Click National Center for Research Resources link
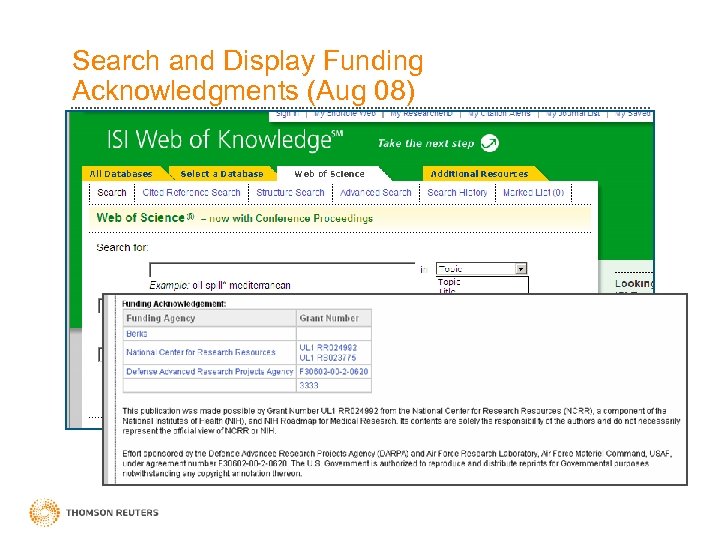Viewport: 720px width, 540px height. pyautogui.click(x=201, y=352)
